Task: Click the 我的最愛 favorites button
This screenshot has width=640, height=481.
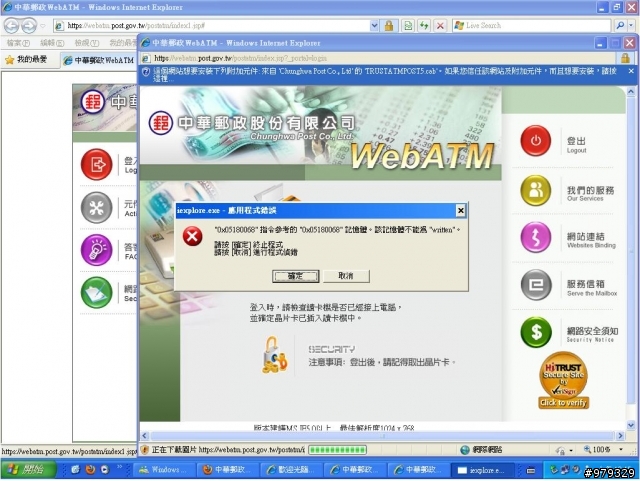Action: tap(26, 60)
